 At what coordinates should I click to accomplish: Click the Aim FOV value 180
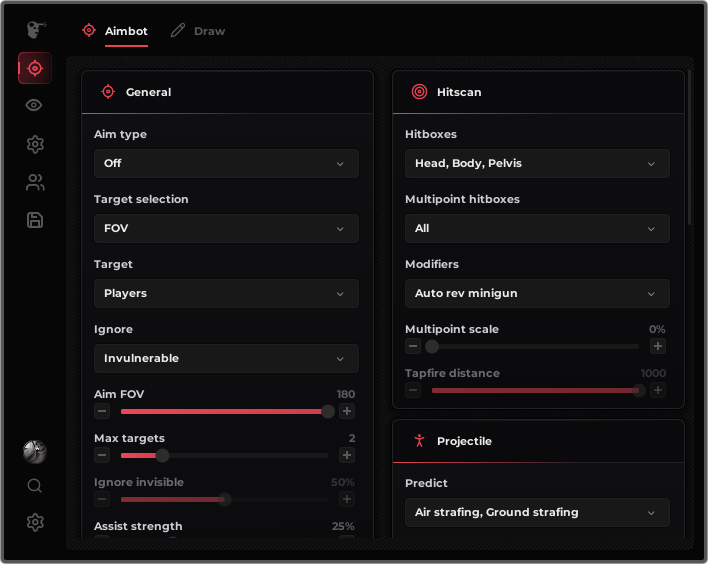[x=346, y=394]
